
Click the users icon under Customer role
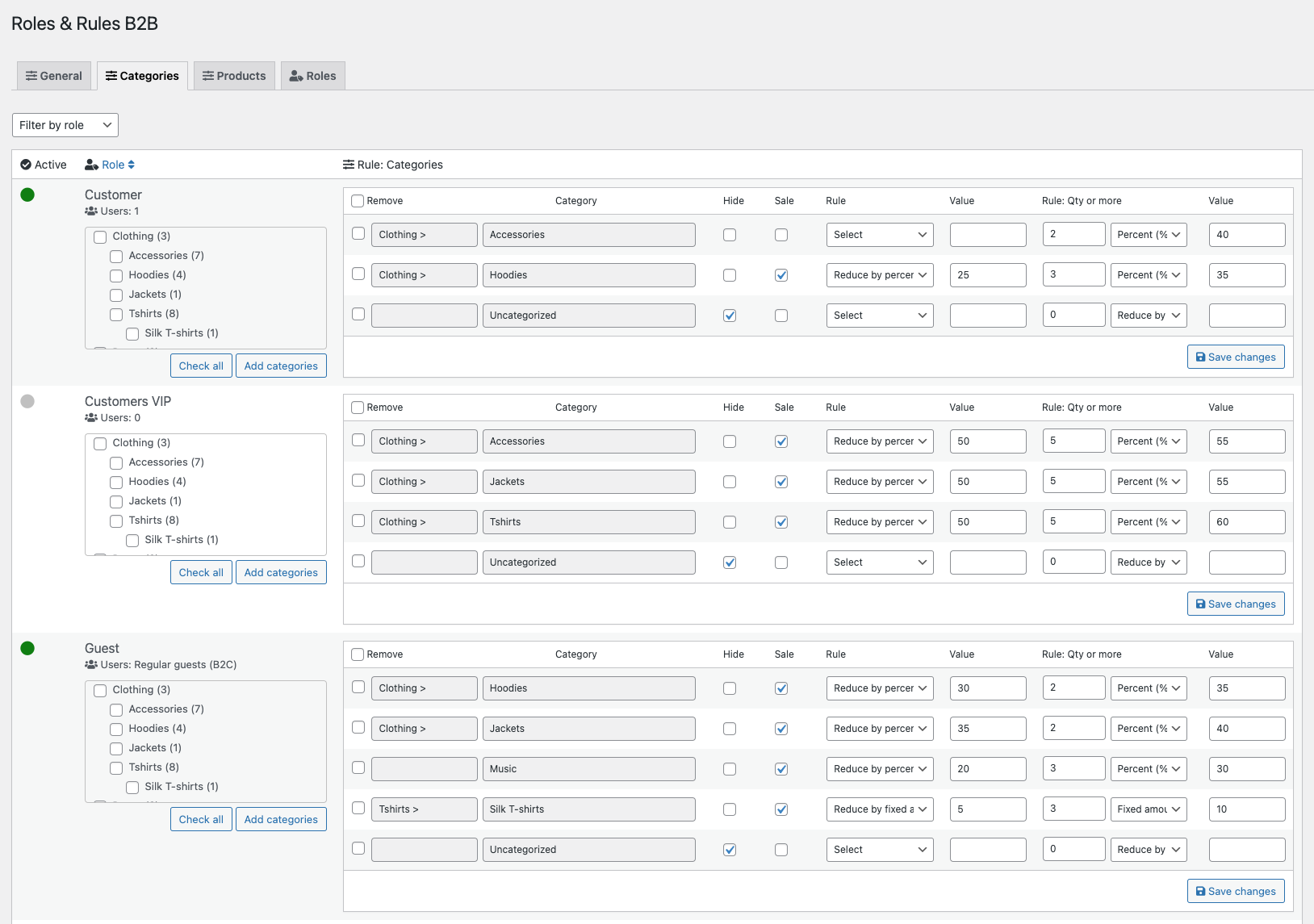(91, 211)
